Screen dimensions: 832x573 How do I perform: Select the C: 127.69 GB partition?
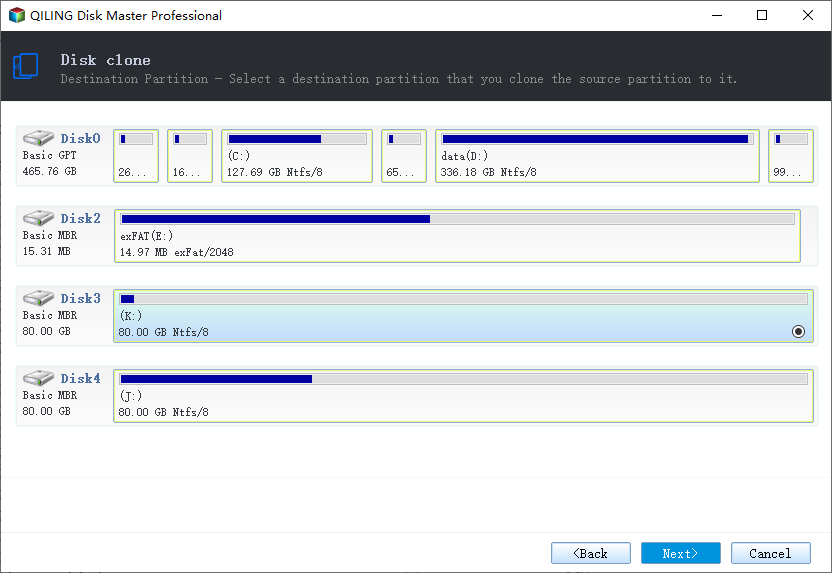point(297,156)
